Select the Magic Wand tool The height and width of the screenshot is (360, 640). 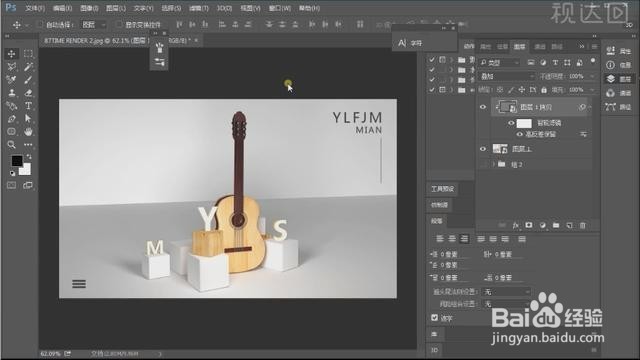[28, 67]
